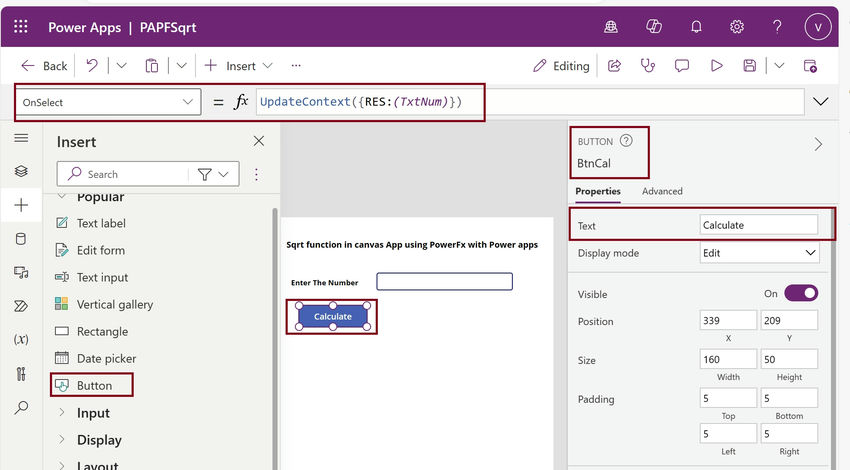Select the Enter The Number label
Screen dimensions: 850x470
pyautogui.click(x=325, y=282)
